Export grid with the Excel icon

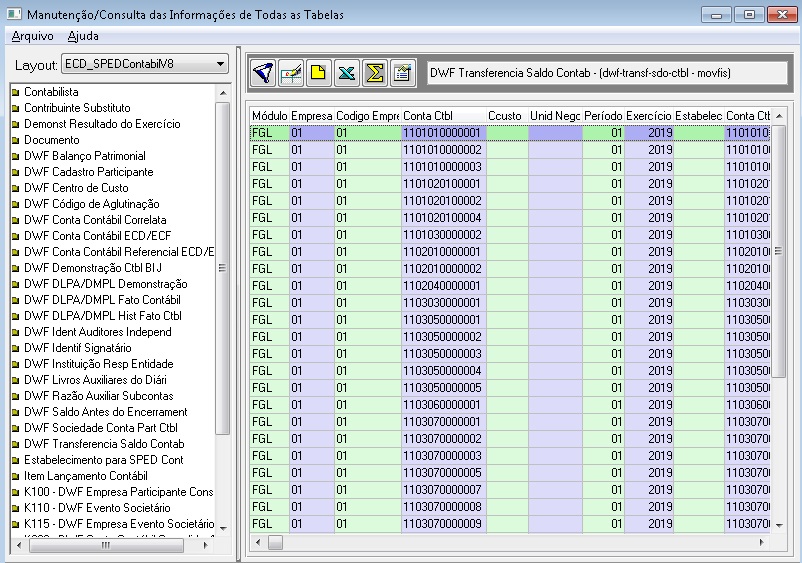pos(346,73)
